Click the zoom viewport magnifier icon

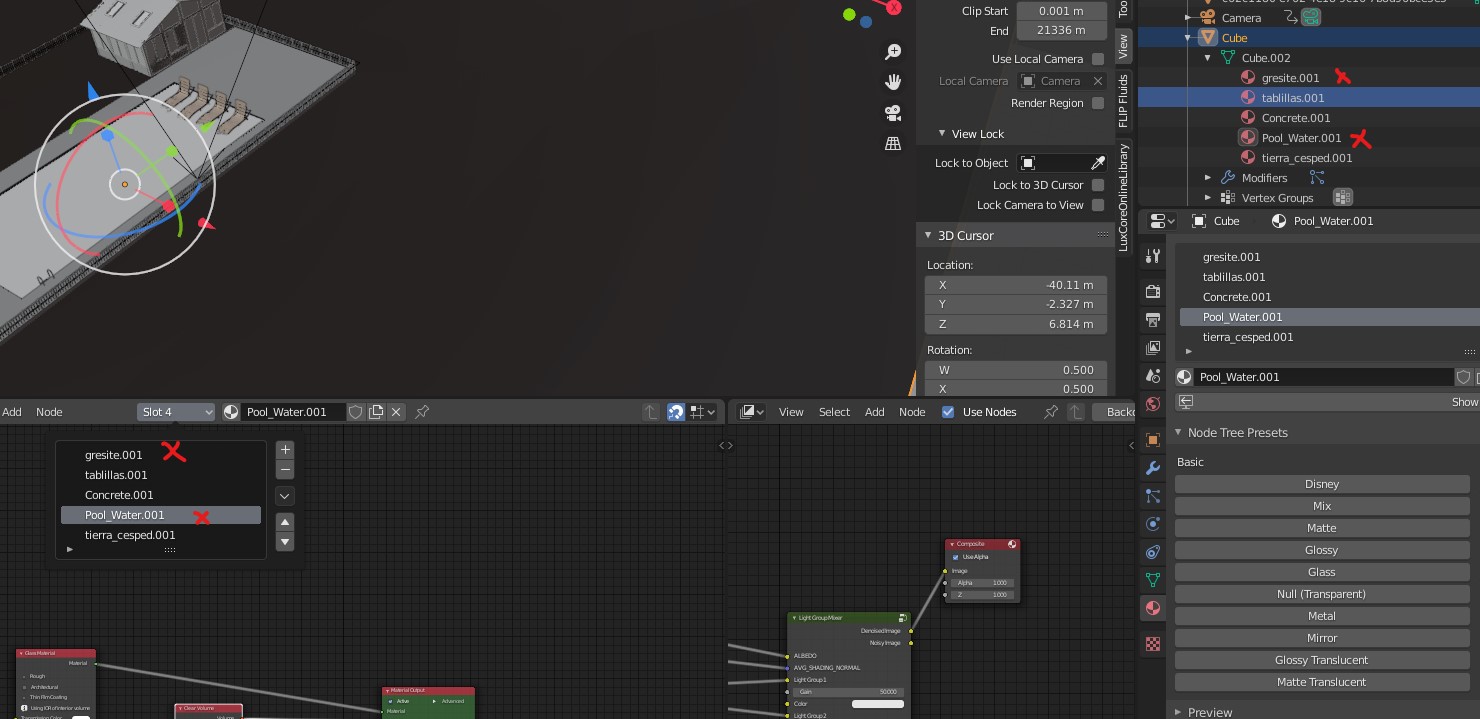893,52
